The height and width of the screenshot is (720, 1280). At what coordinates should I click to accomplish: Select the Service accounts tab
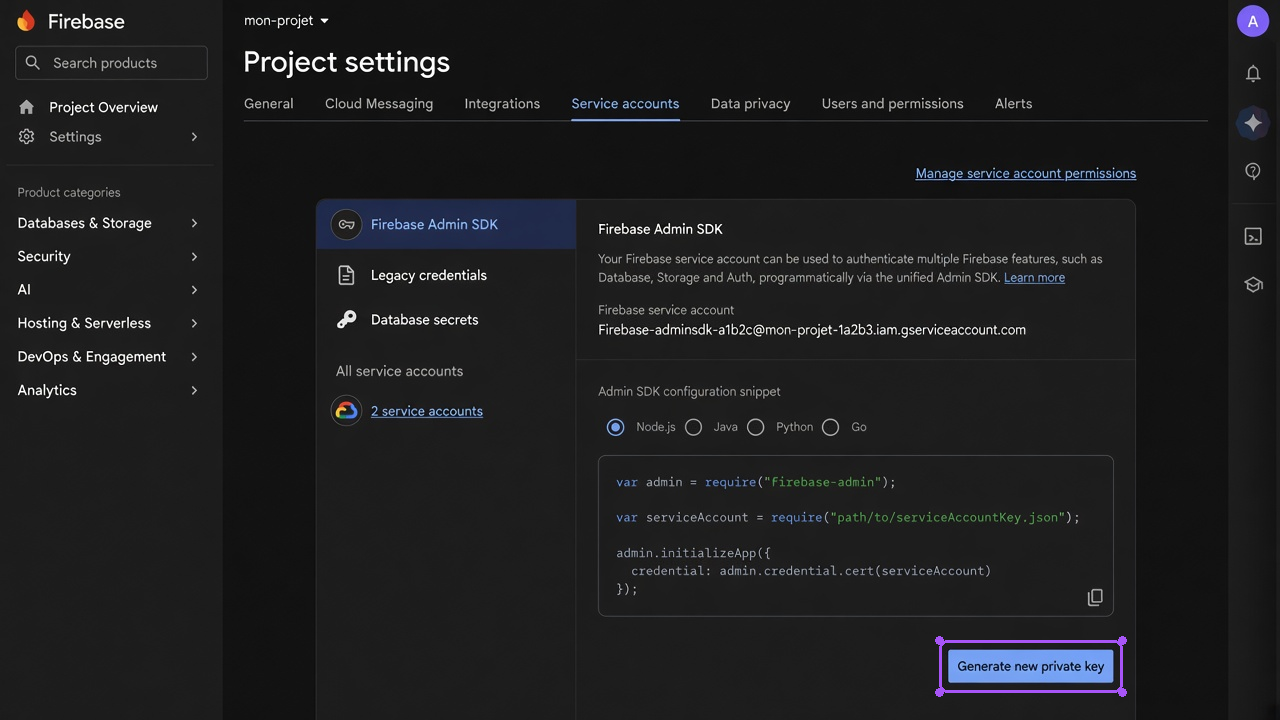625,104
